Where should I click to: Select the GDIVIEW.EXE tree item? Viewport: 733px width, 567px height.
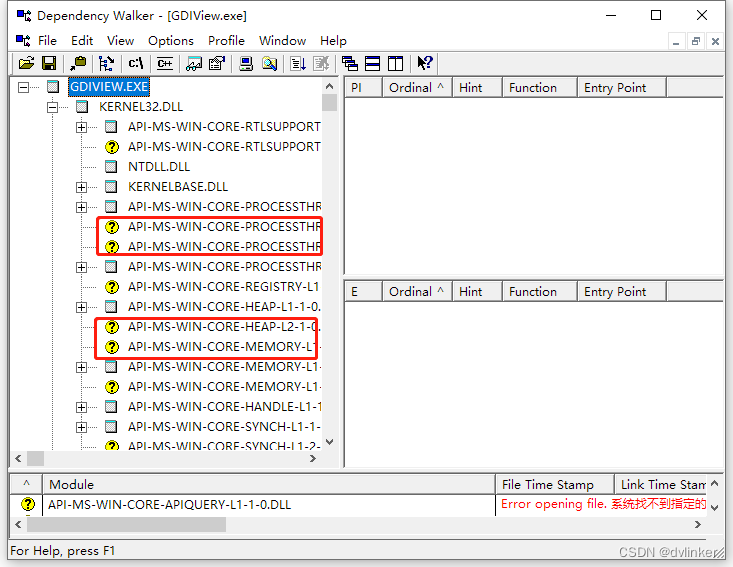pos(109,86)
